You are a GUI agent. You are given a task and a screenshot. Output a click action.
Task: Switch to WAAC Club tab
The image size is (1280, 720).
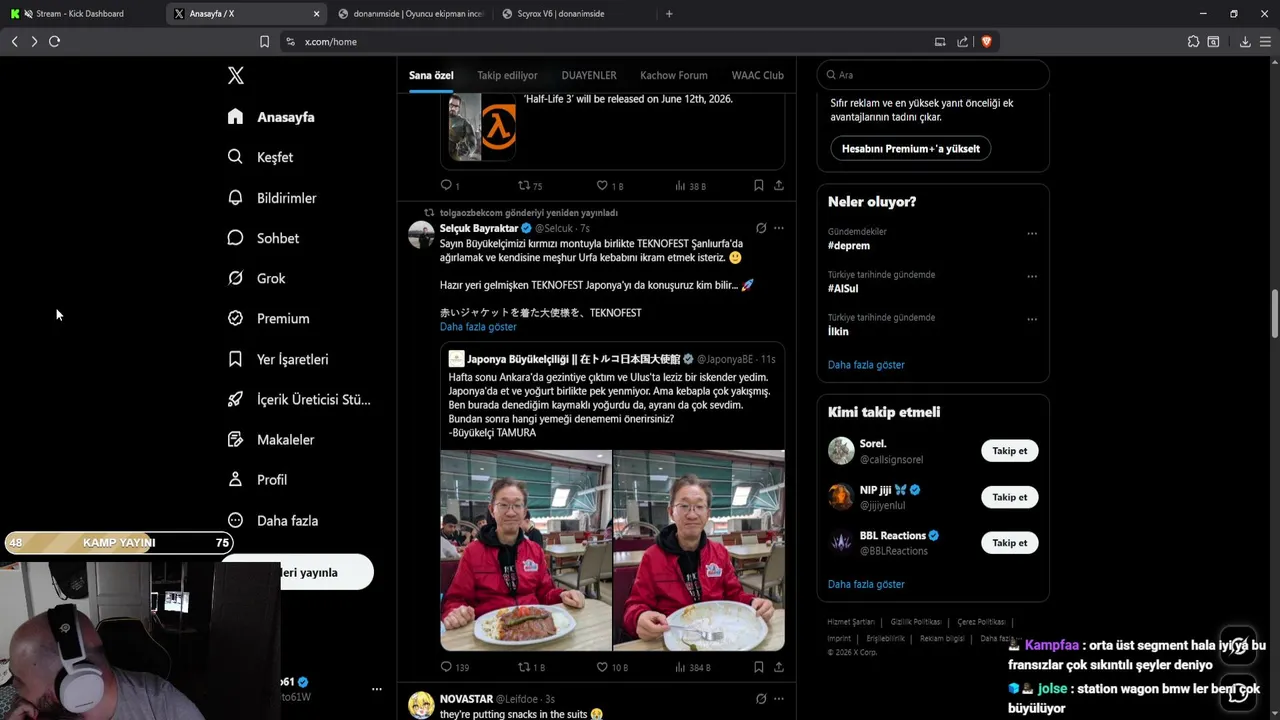(758, 75)
